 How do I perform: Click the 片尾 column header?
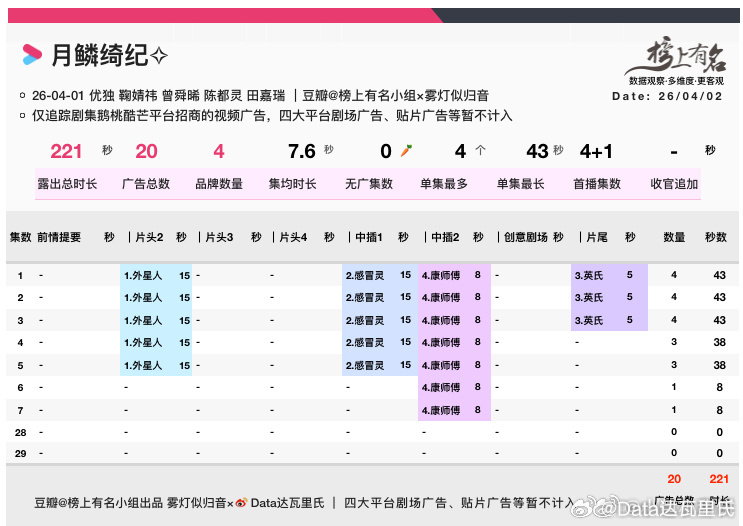click(597, 237)
